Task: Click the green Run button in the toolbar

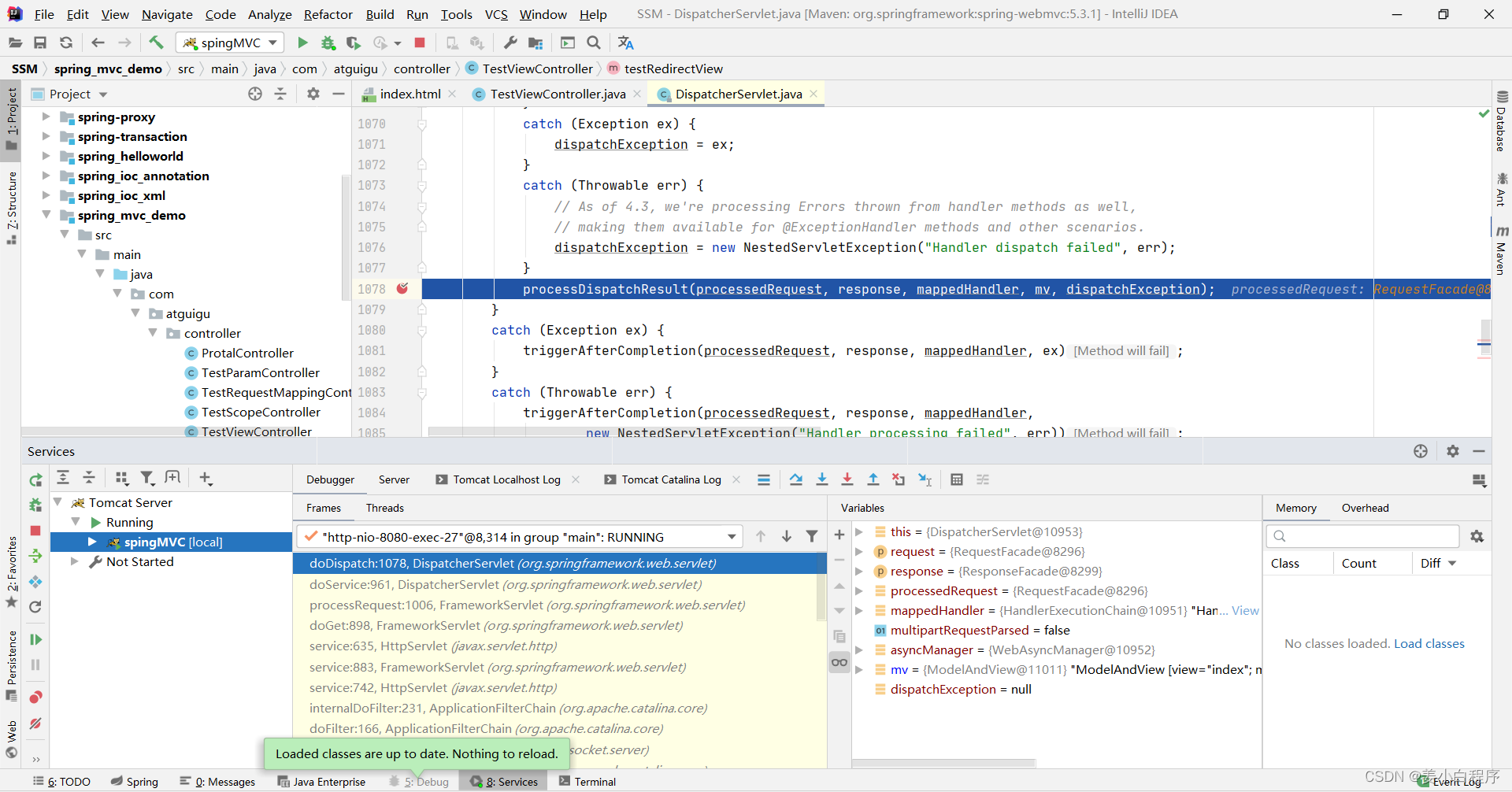Action: point(302,43)
